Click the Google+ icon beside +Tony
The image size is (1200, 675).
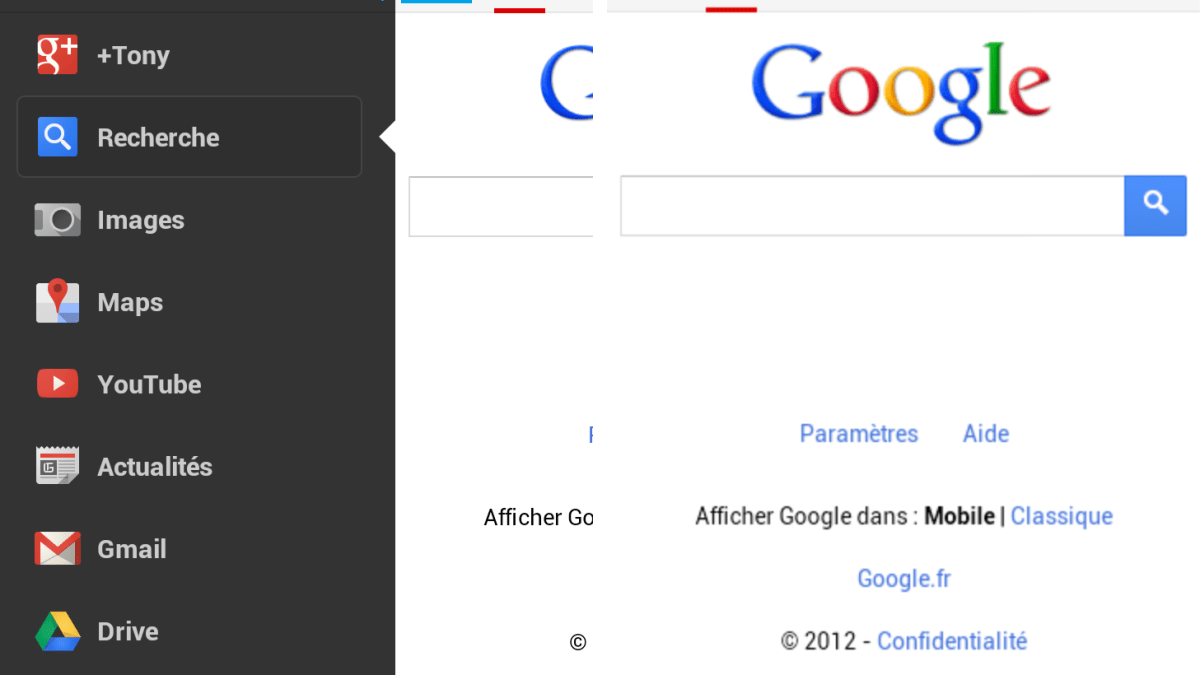(57, 55)
